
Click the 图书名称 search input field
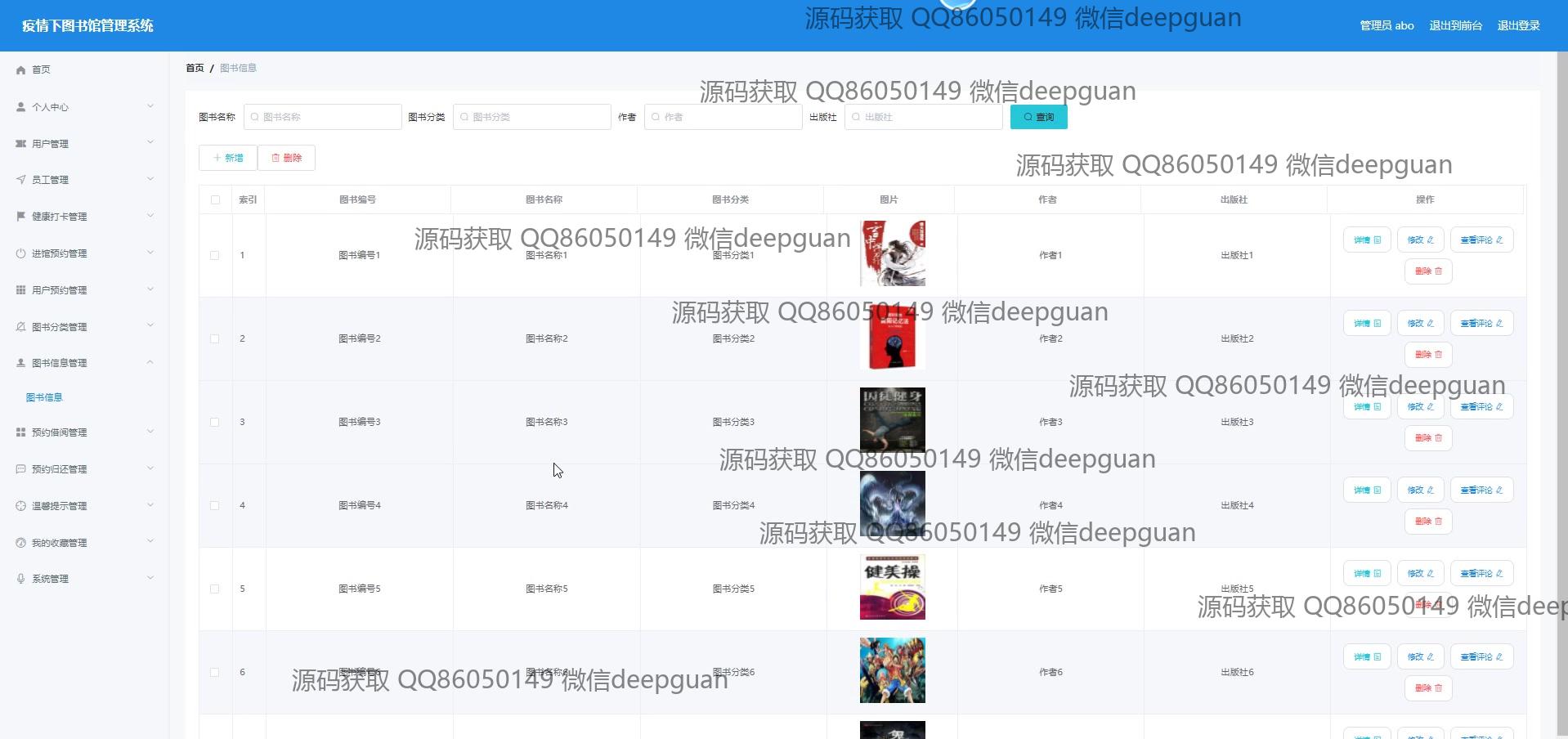(x=323, y=117)
